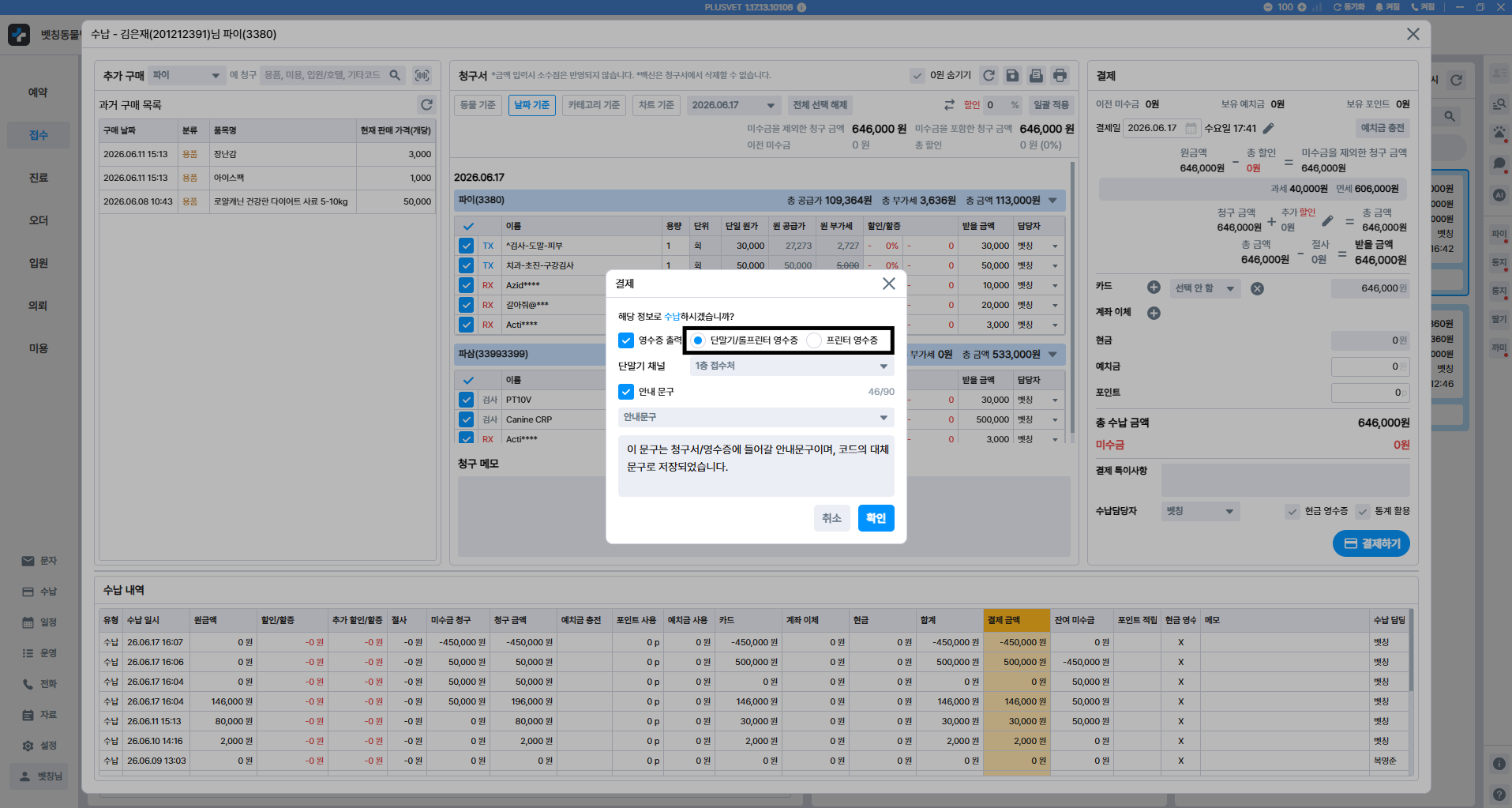Open 담당자 dropdown for Azid**** row

[x=1055, y=286]
